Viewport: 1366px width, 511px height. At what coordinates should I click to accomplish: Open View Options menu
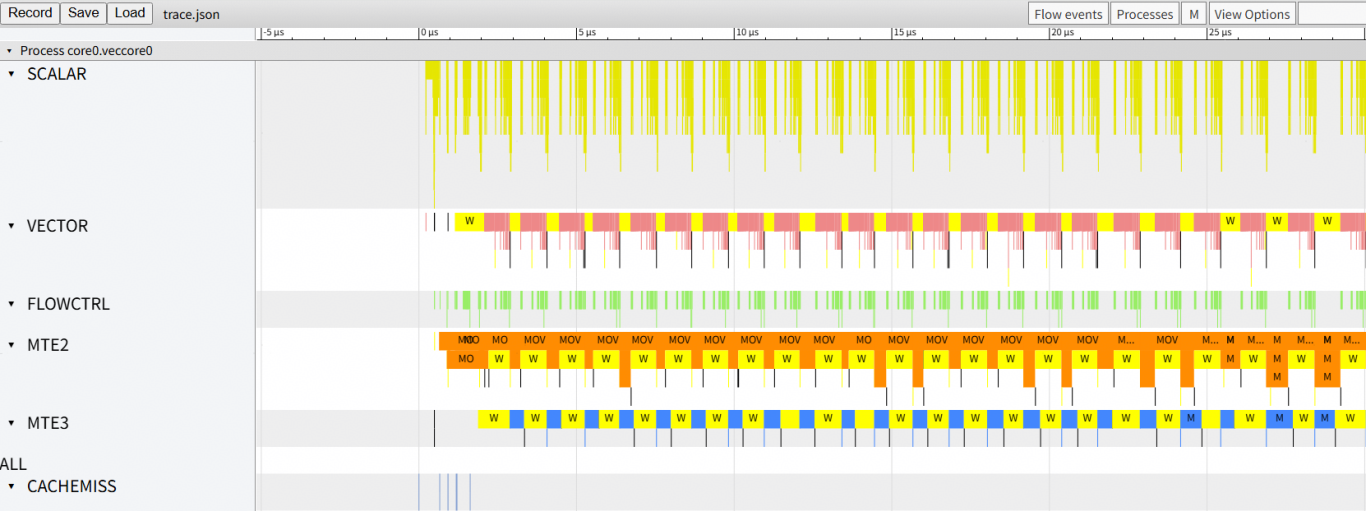(1251, 14)
